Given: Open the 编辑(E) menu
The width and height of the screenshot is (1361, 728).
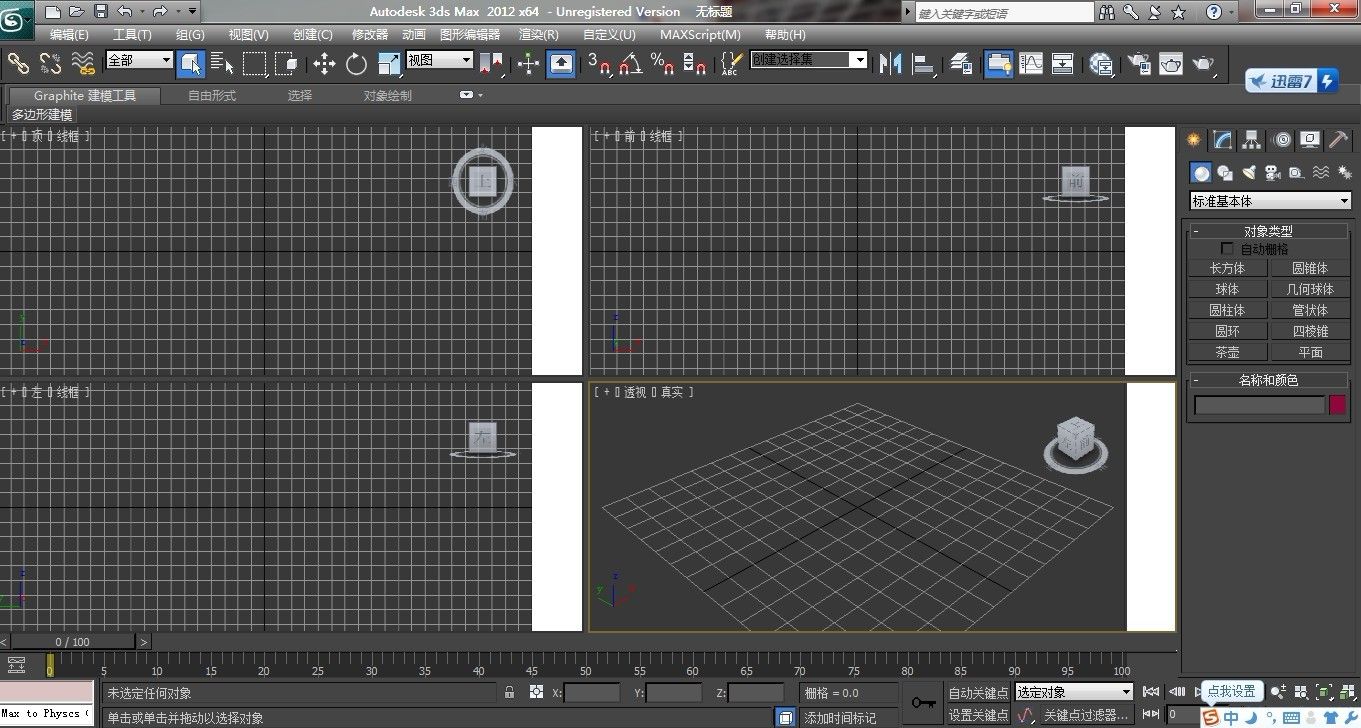Looking at the screenshot, I should [69, 34].
